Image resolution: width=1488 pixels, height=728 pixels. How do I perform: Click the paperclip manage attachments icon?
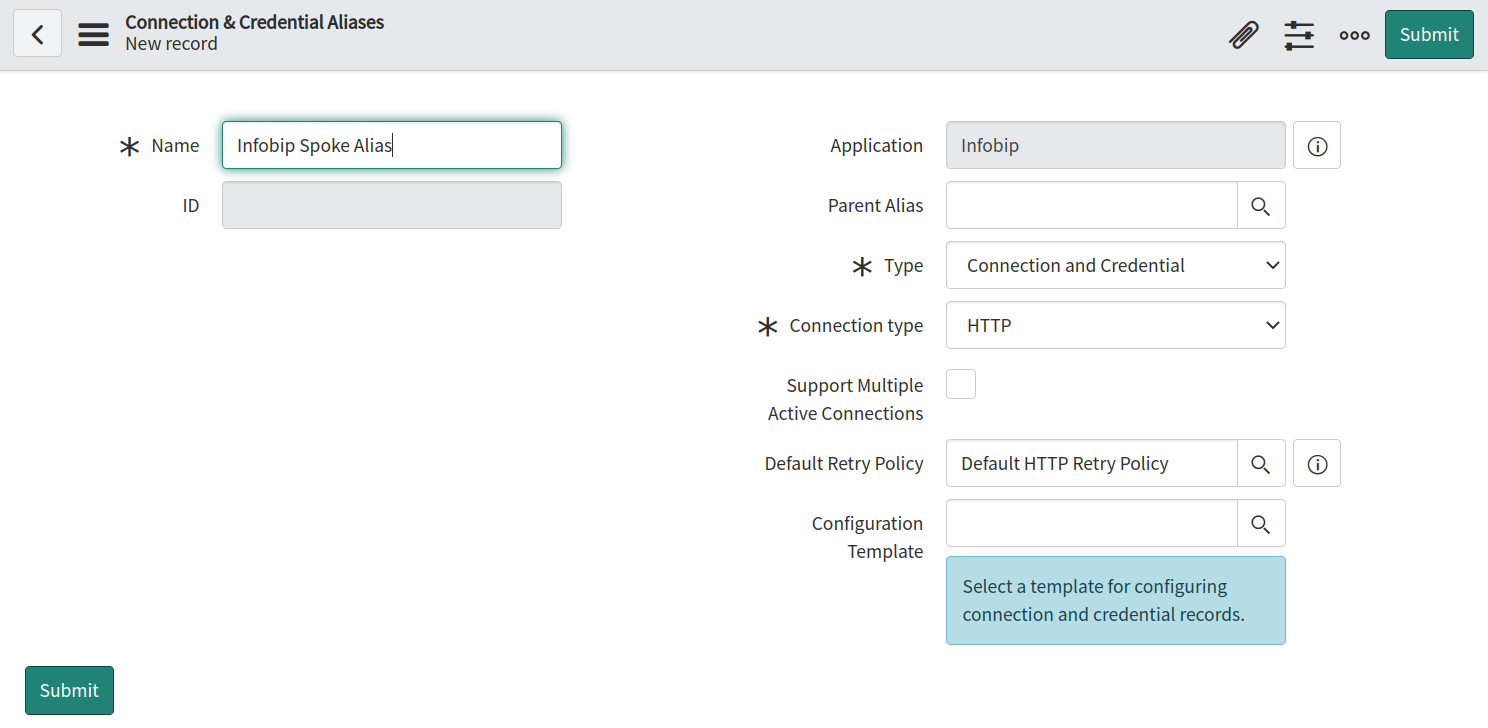[1243, 35]
